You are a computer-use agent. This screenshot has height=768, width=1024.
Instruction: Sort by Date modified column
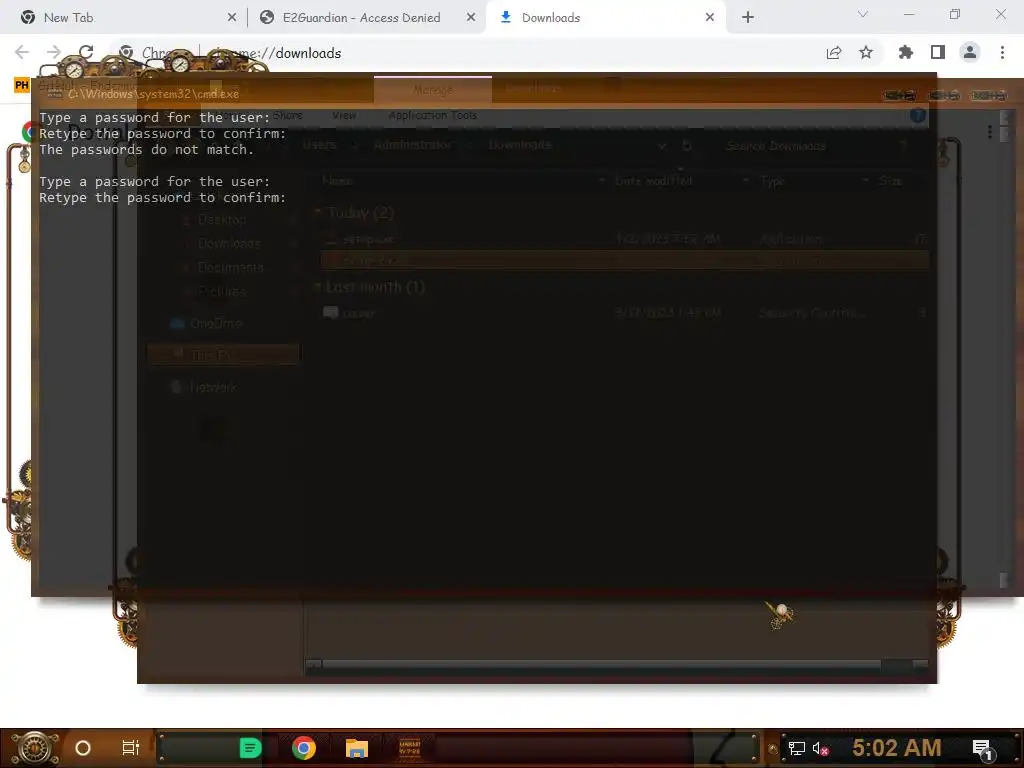pos(654,181)
